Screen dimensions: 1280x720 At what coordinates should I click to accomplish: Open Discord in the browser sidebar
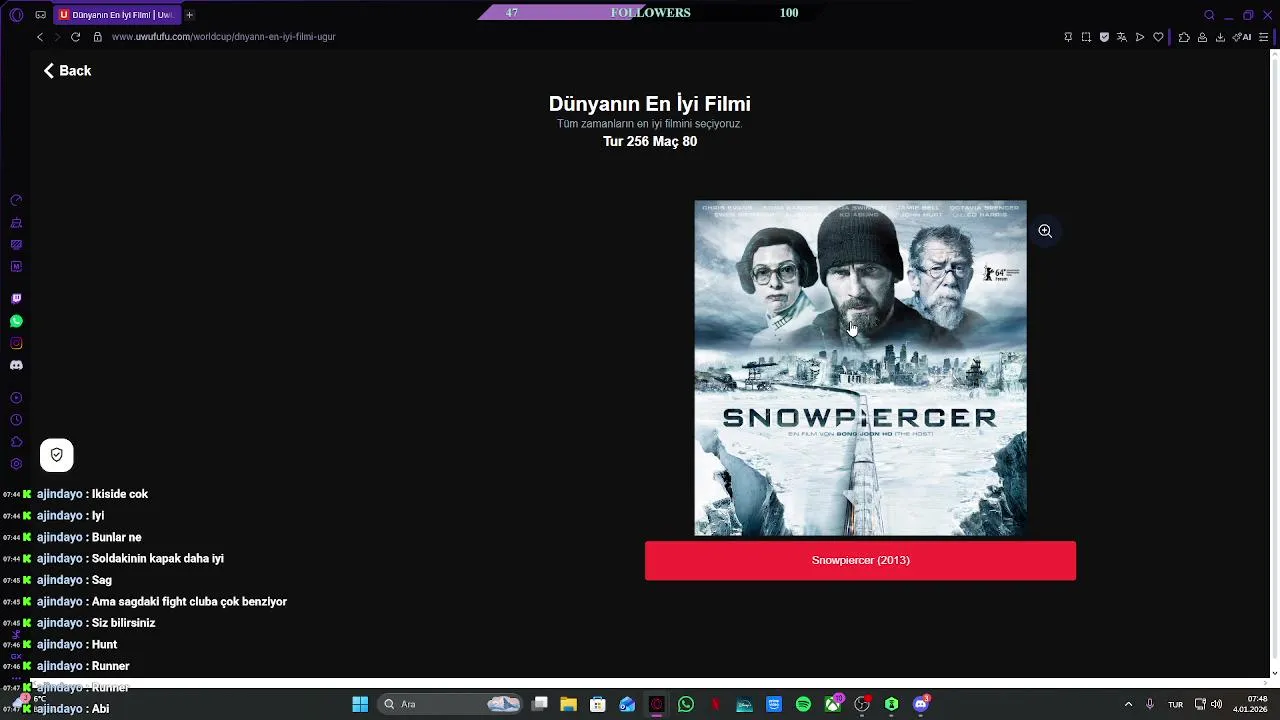(x=16, y=365)
